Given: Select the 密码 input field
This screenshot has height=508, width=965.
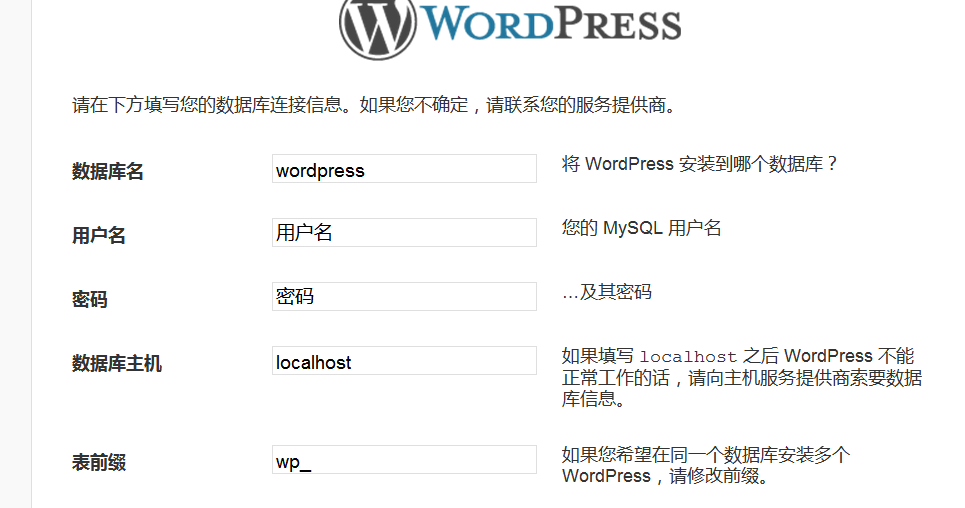Looking at the screenshot, I should [x=404, y=297].
